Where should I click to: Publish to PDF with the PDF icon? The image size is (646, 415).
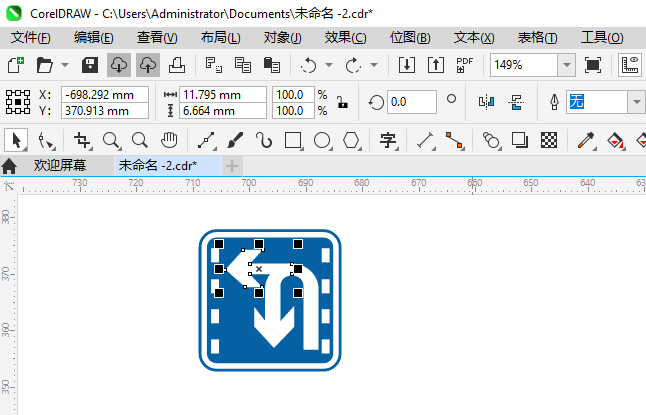[465, 65]
